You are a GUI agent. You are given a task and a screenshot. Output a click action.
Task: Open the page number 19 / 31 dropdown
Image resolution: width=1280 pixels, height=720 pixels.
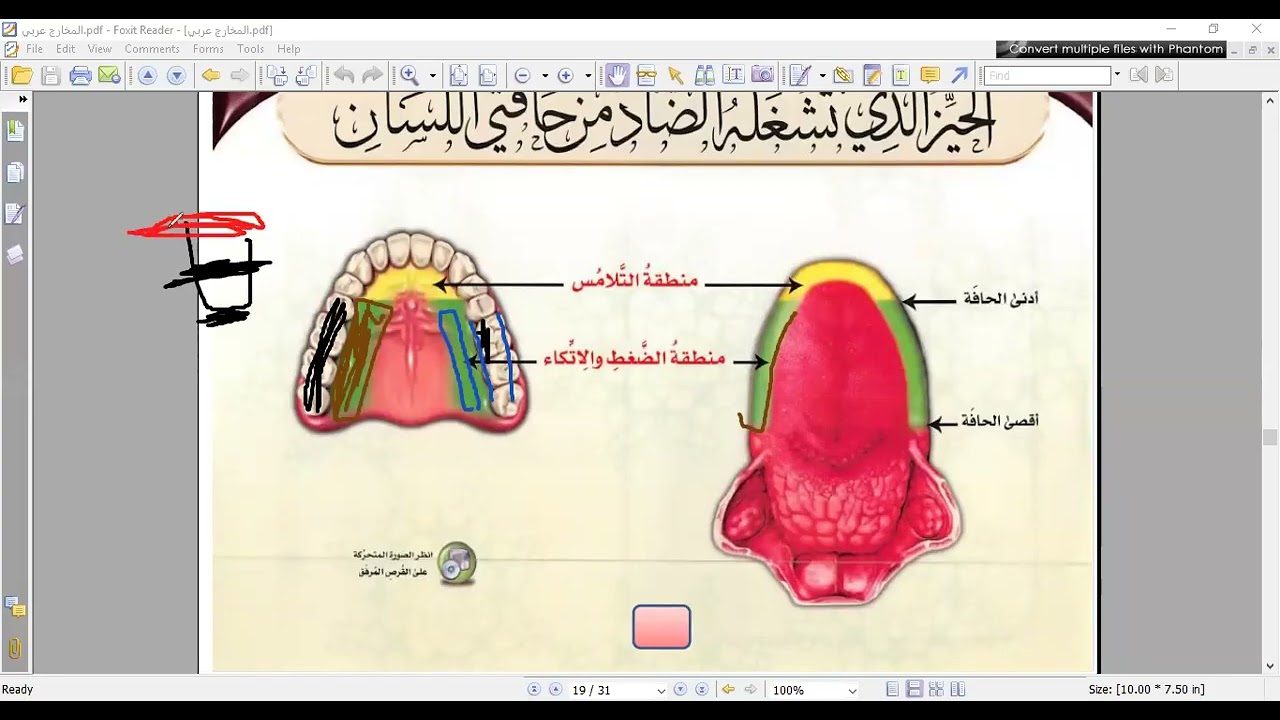(660, 691)
